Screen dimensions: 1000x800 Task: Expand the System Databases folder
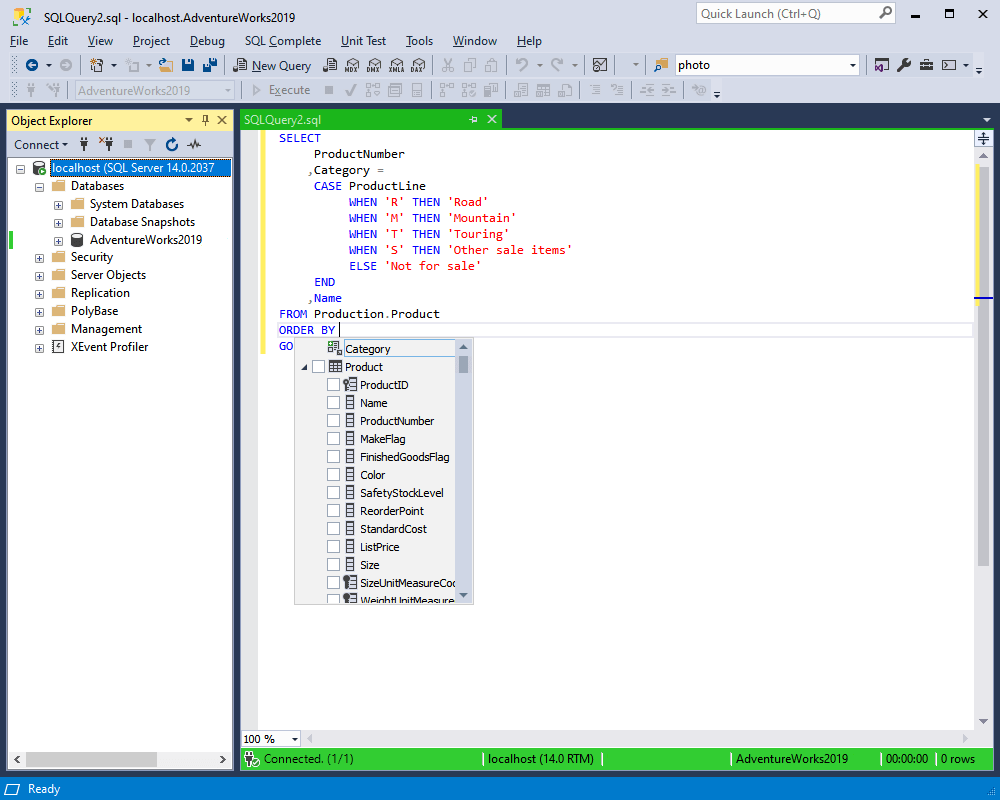[x=58, y=205]
